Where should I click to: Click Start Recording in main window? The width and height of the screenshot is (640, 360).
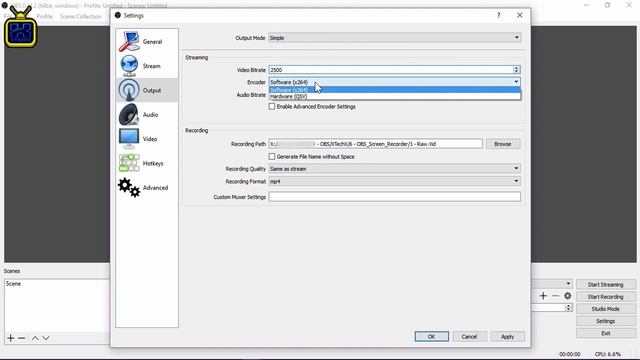605,297
